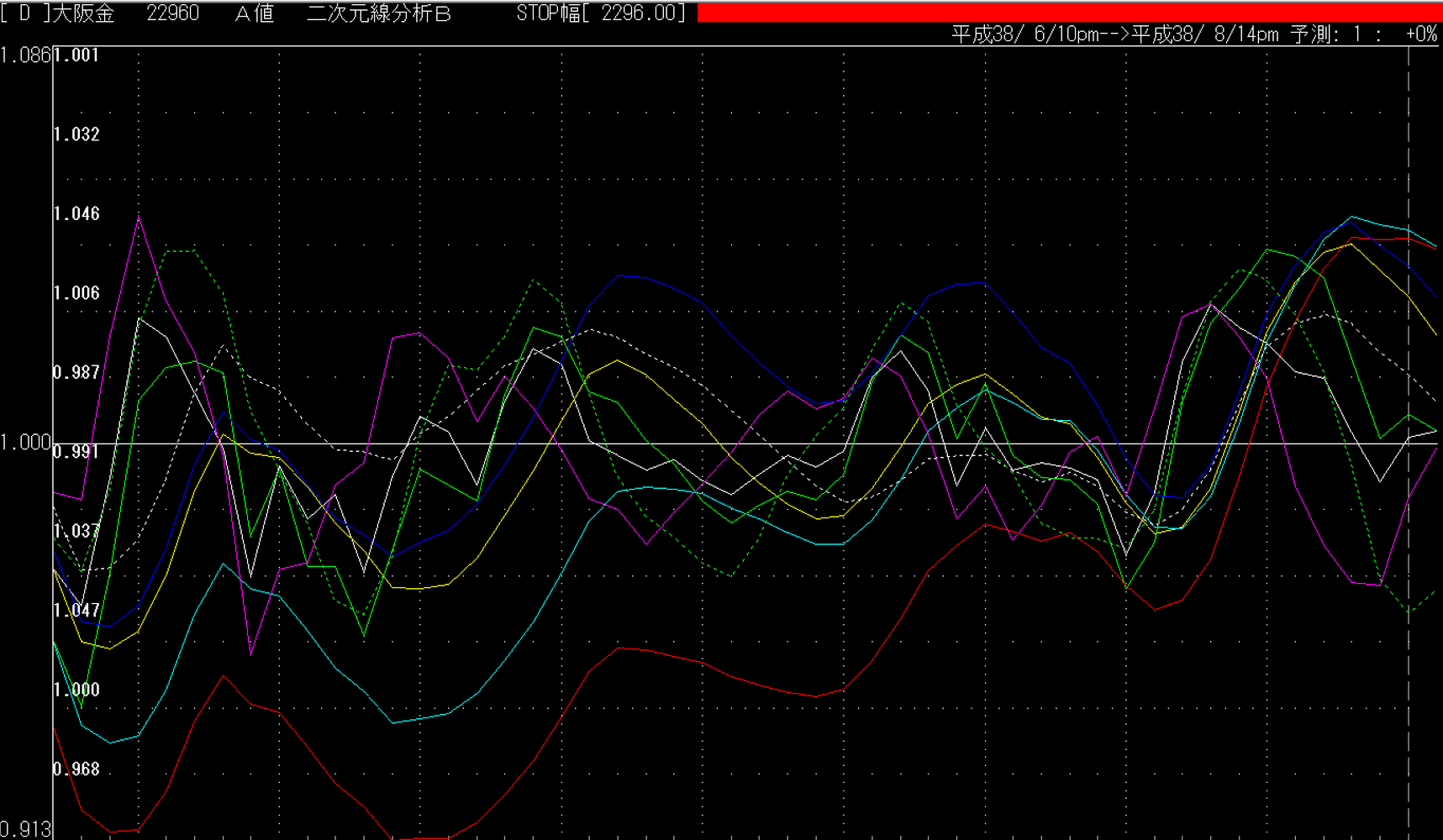Click the 1.046 series label
The width and height of the screenshot is (1443, 840).
tap(76, 214)
